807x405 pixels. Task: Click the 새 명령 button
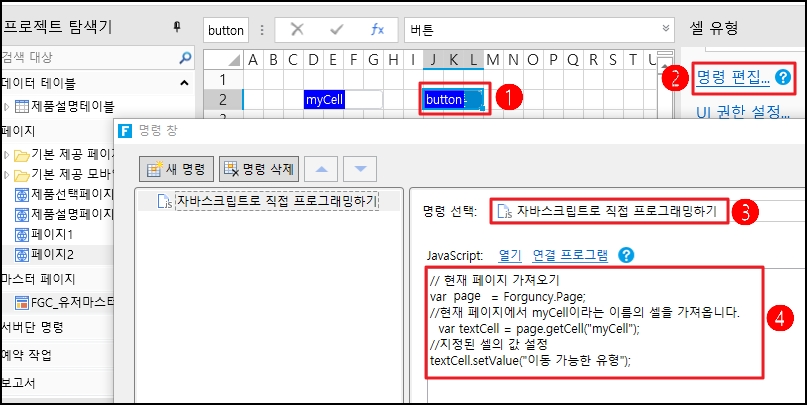(177, 169)
